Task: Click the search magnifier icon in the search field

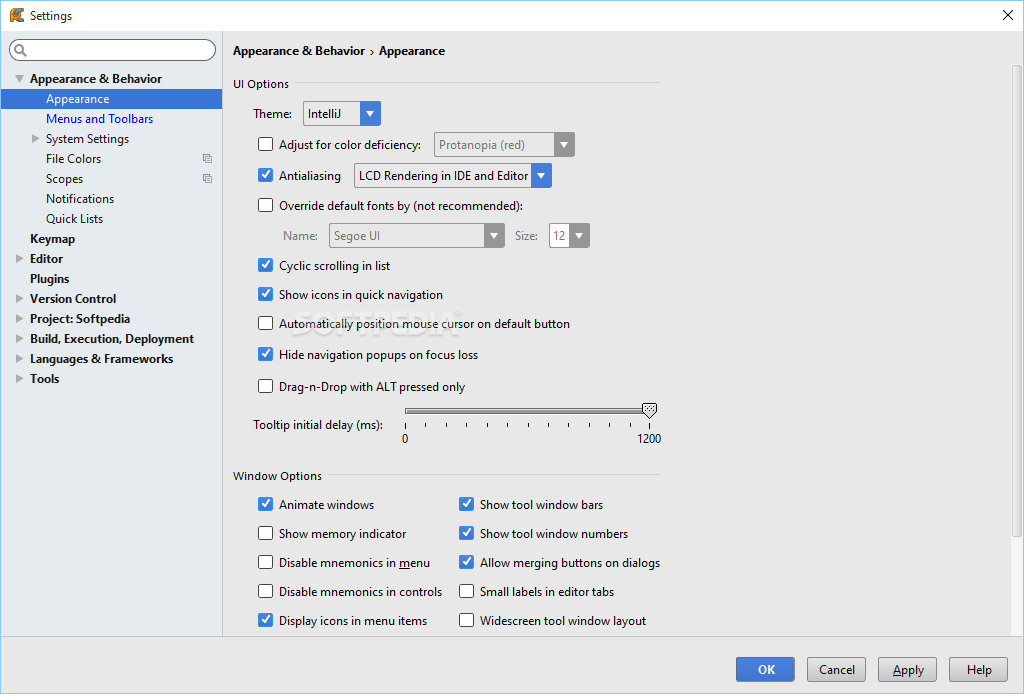Action: 18,49
